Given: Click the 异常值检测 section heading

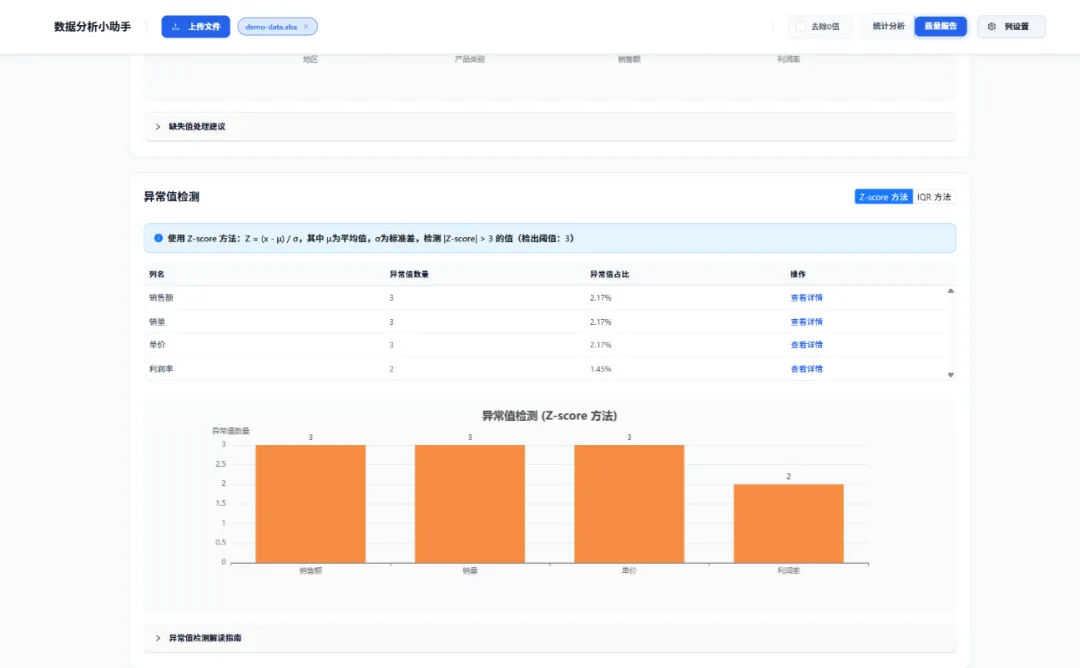Looking at the screenshot, I should 172,197.
